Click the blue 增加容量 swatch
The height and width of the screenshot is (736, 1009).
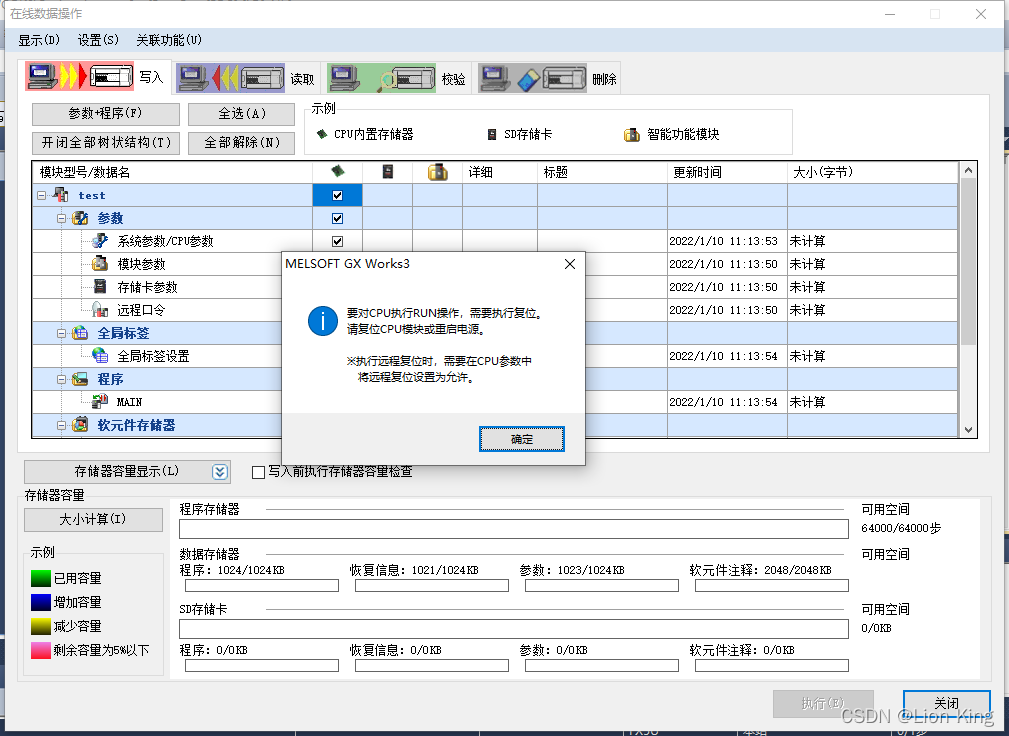(x=41, y=602)
